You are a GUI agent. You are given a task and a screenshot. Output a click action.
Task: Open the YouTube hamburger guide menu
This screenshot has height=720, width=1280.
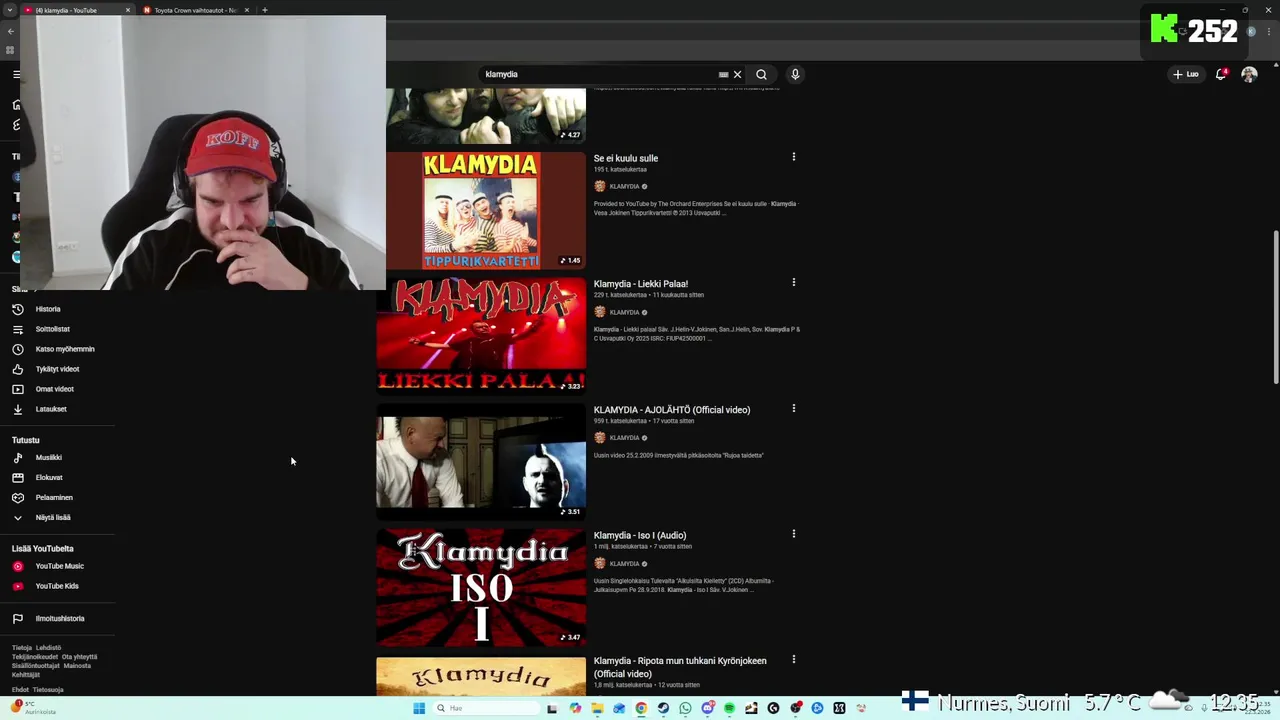pyautogui.click(x=16, y=74)
